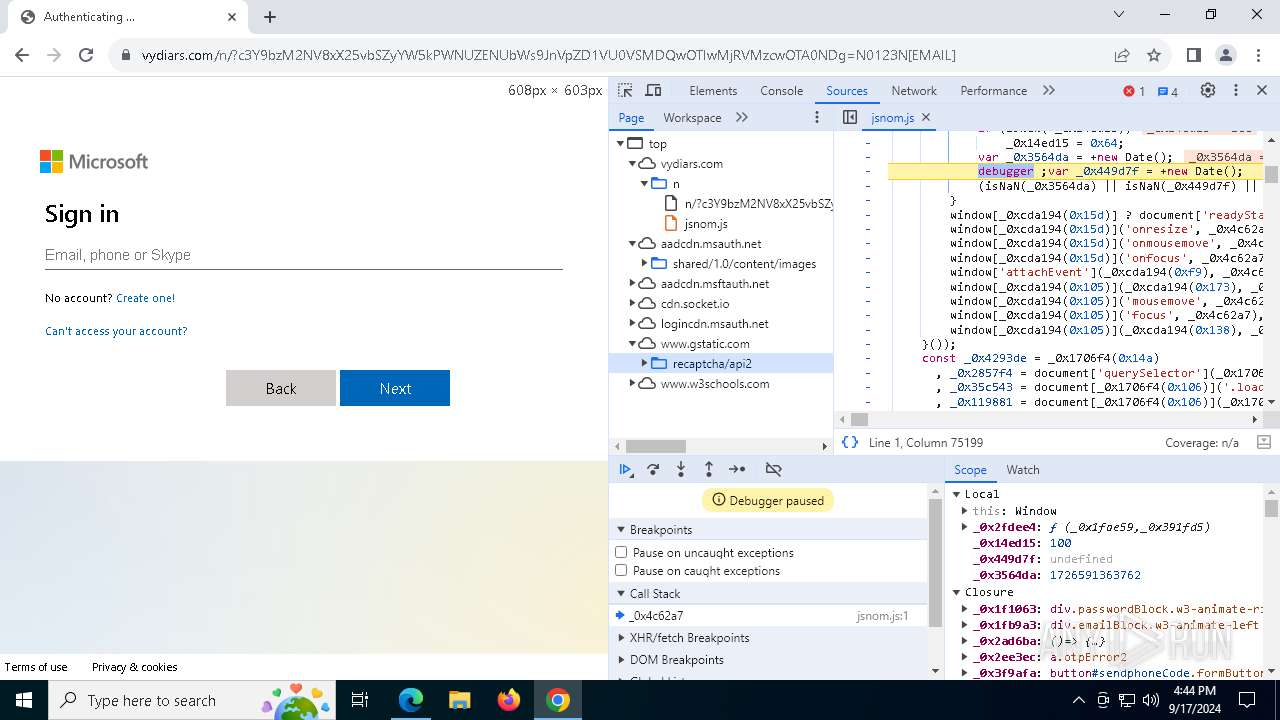The width and height of the screenshot is (1280, 720).
Task: Open the Create one! link
Action: click(x=145, y=298)
